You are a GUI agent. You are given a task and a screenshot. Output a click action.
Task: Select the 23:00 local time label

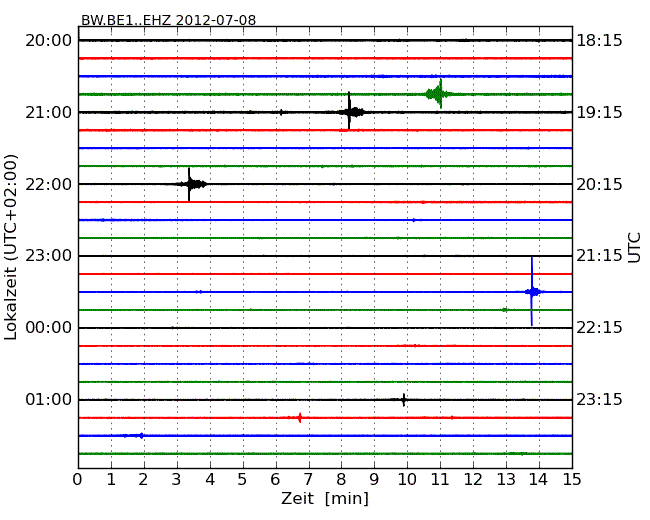tap(49, 256)
